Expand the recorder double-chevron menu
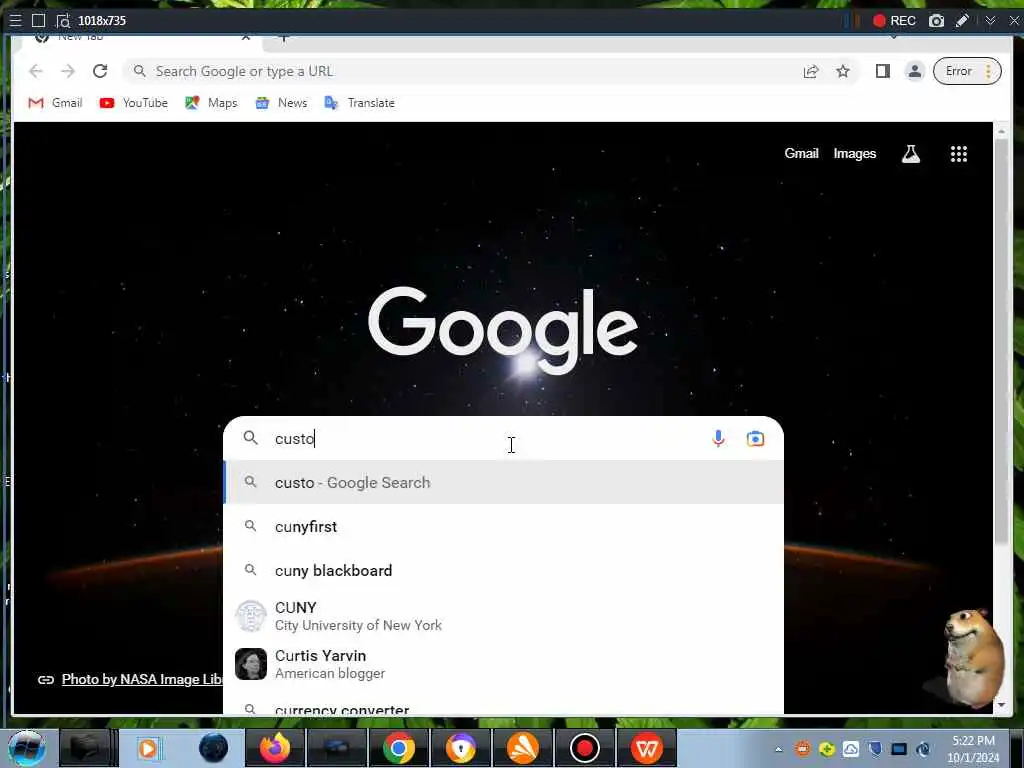The height and width of the screenshot is (768, 1024). (x=990, y=21)
